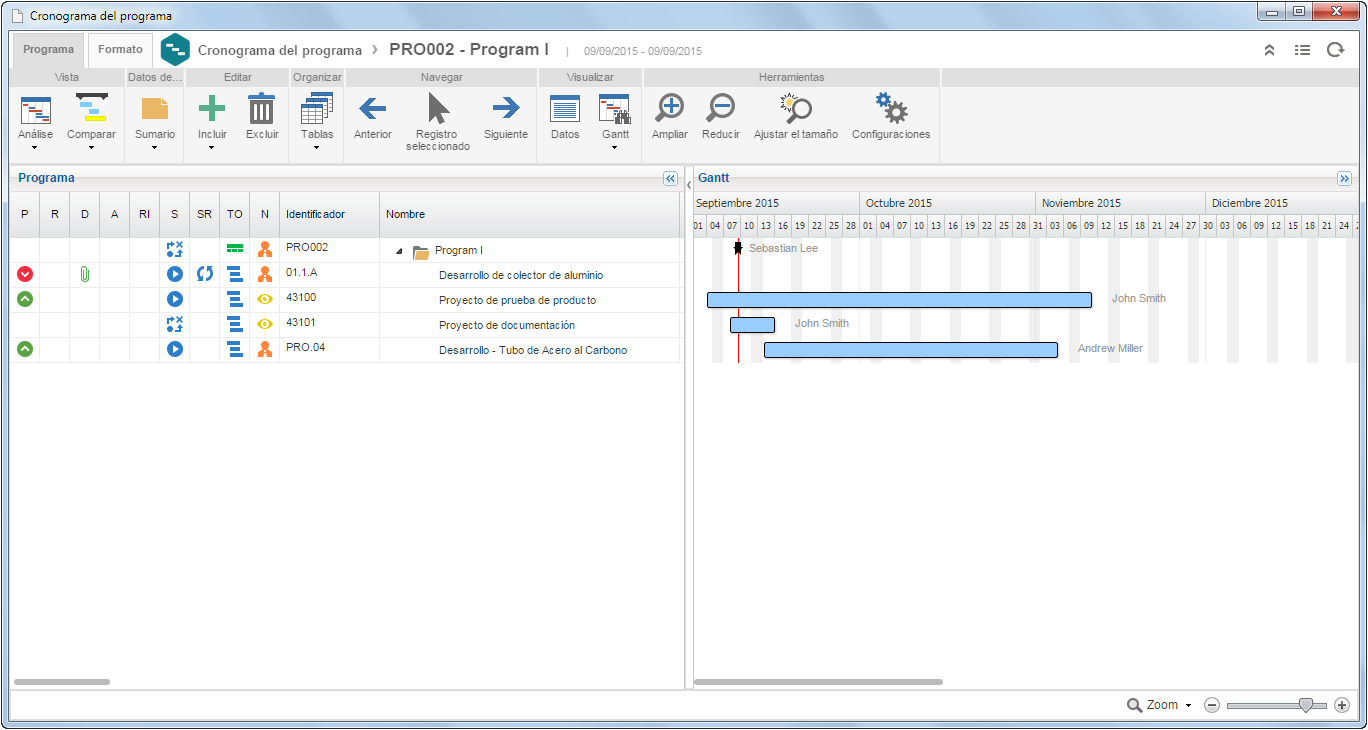1368x730 pixels.
Task: Collapse ribbon with double-chevron up icon
Action: (x=1270, y=50)
